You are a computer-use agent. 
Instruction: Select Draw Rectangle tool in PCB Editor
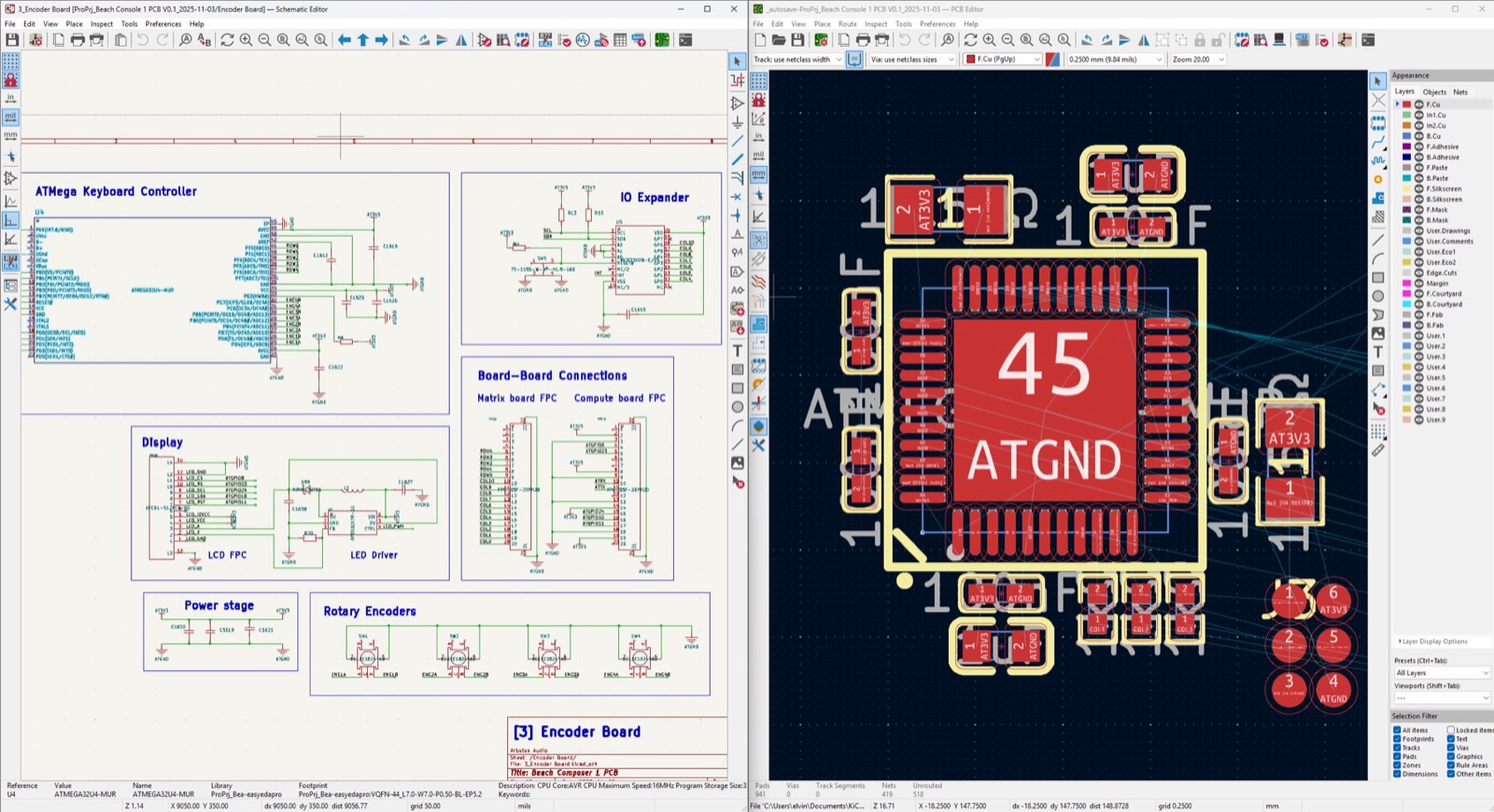[1378, 277]
